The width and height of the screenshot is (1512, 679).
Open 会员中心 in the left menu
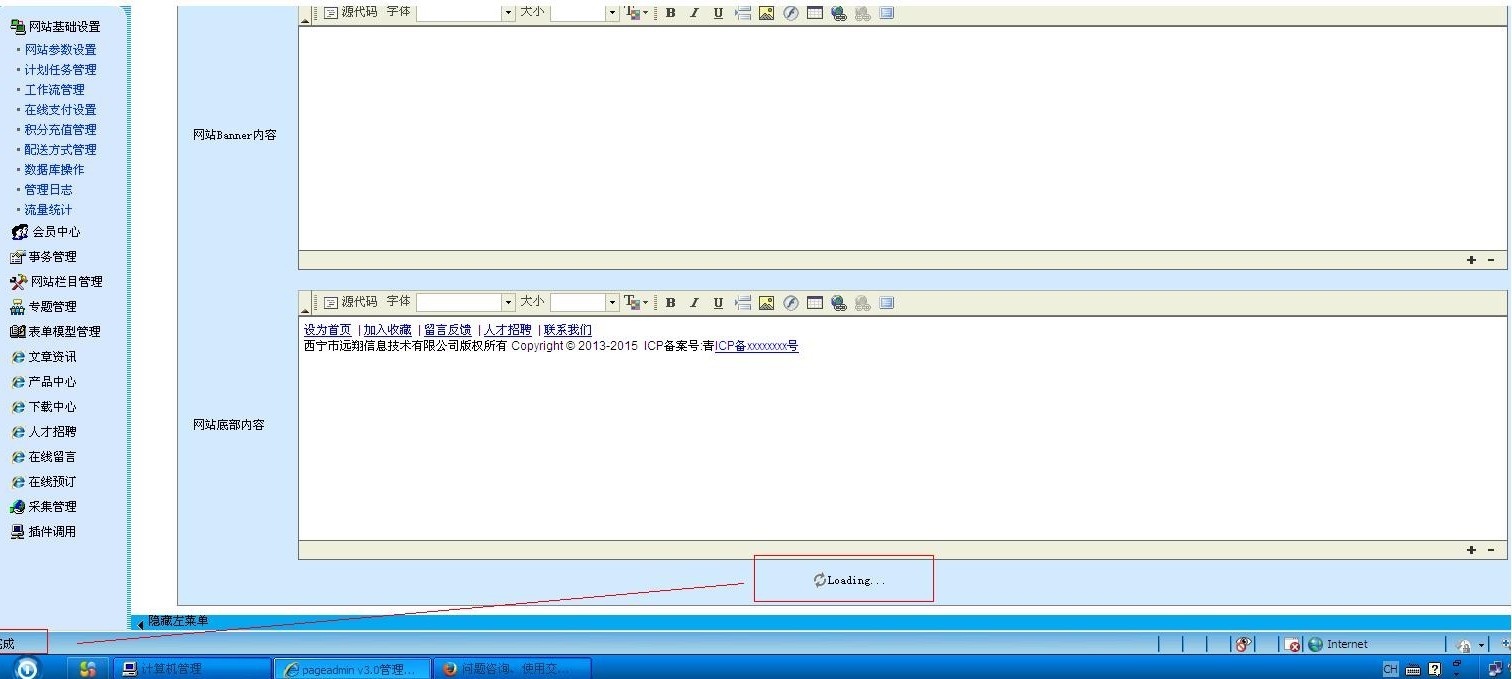tap(55, 232)
